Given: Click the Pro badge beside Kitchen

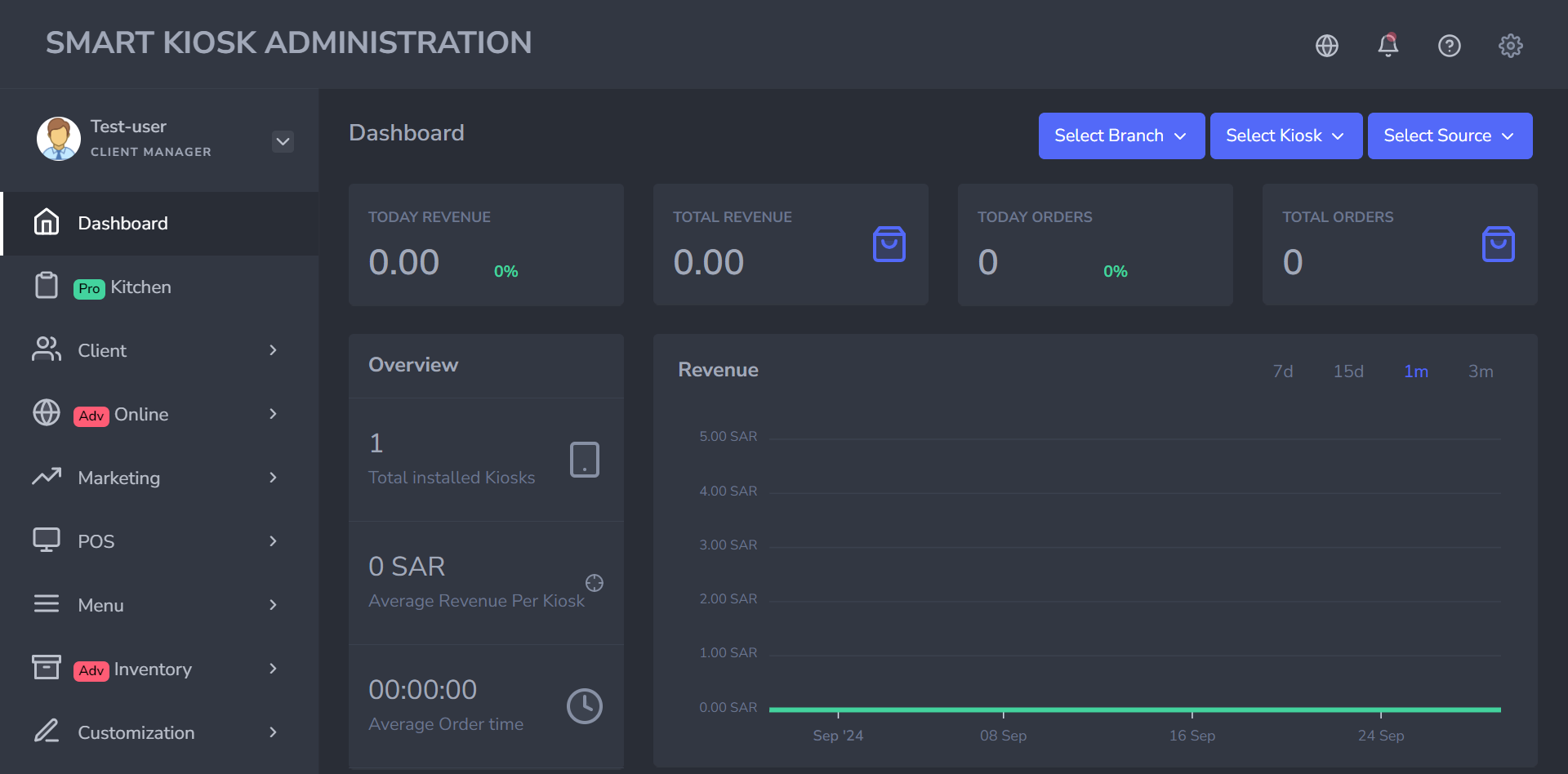Looking at the screenshot, I should (x=89, y=289).
